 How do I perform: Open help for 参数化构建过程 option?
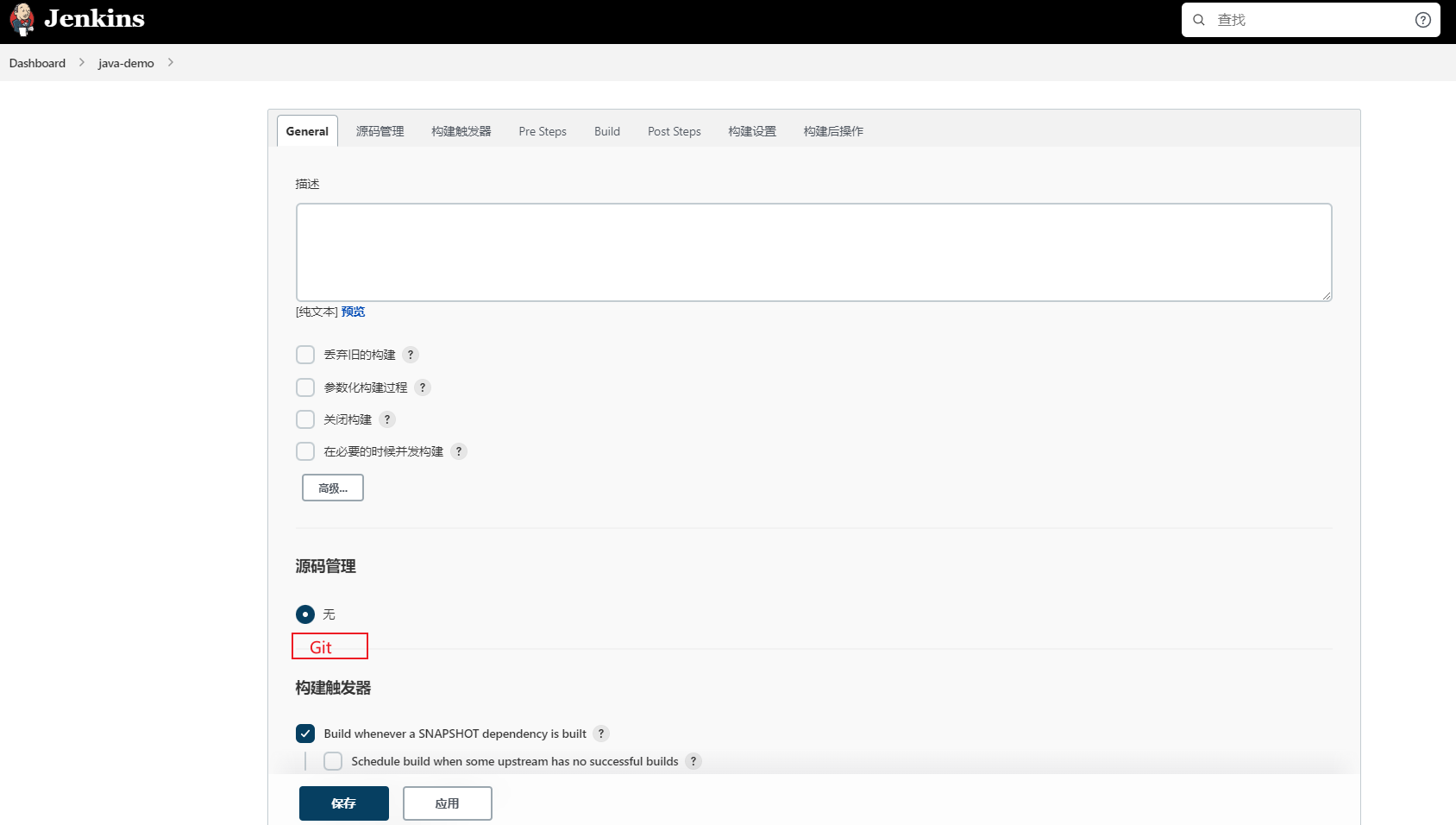coord(423,387)
